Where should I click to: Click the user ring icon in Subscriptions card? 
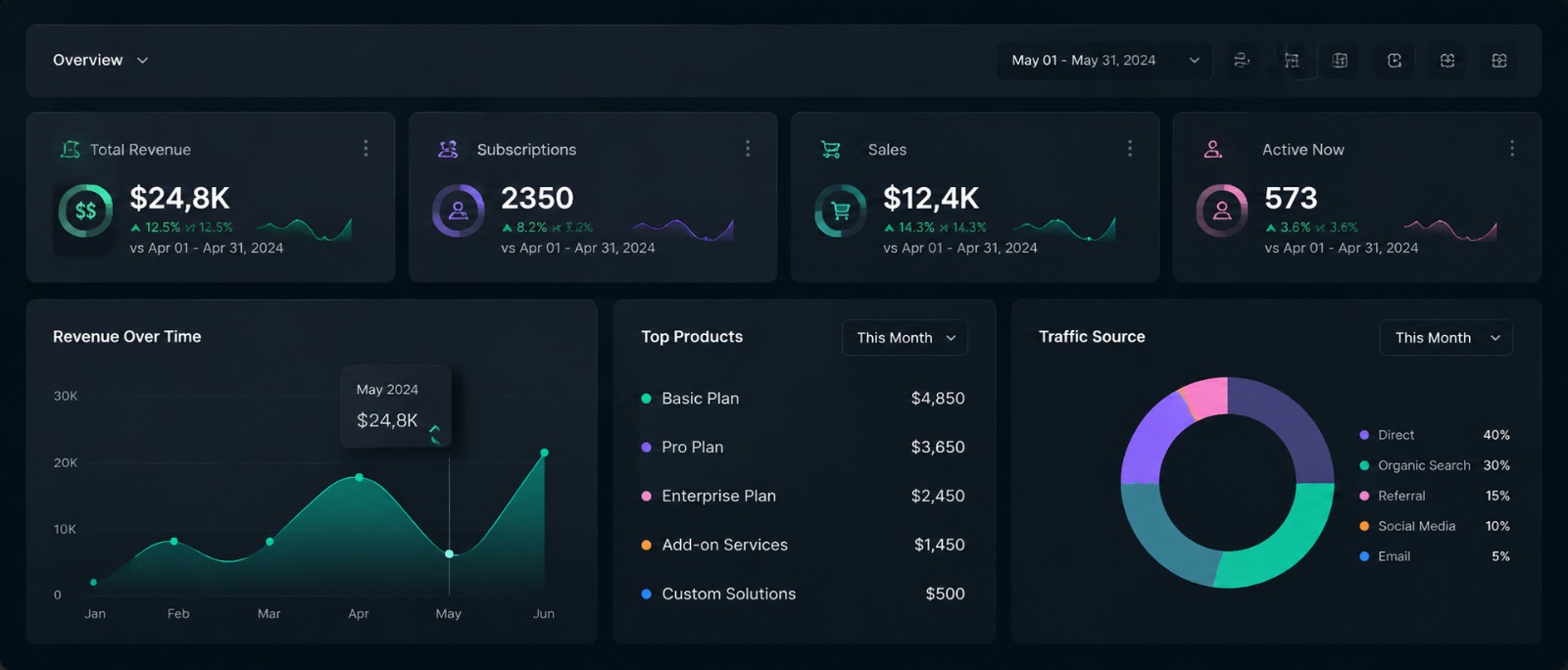(458, 211)
